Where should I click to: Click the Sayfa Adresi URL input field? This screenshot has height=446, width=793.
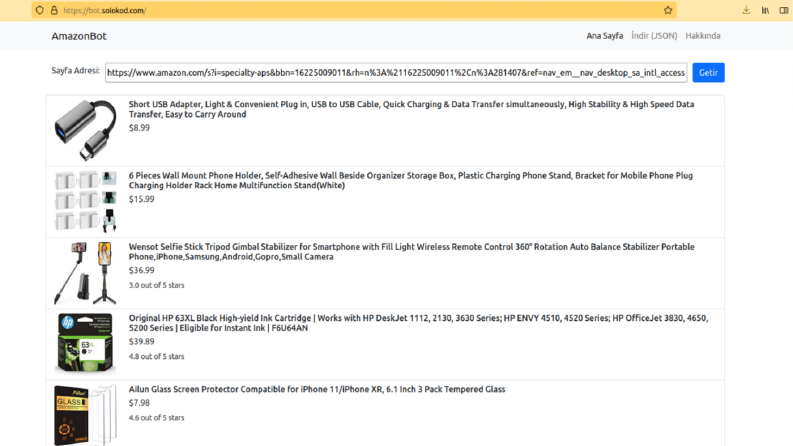(x=396, y=72)
